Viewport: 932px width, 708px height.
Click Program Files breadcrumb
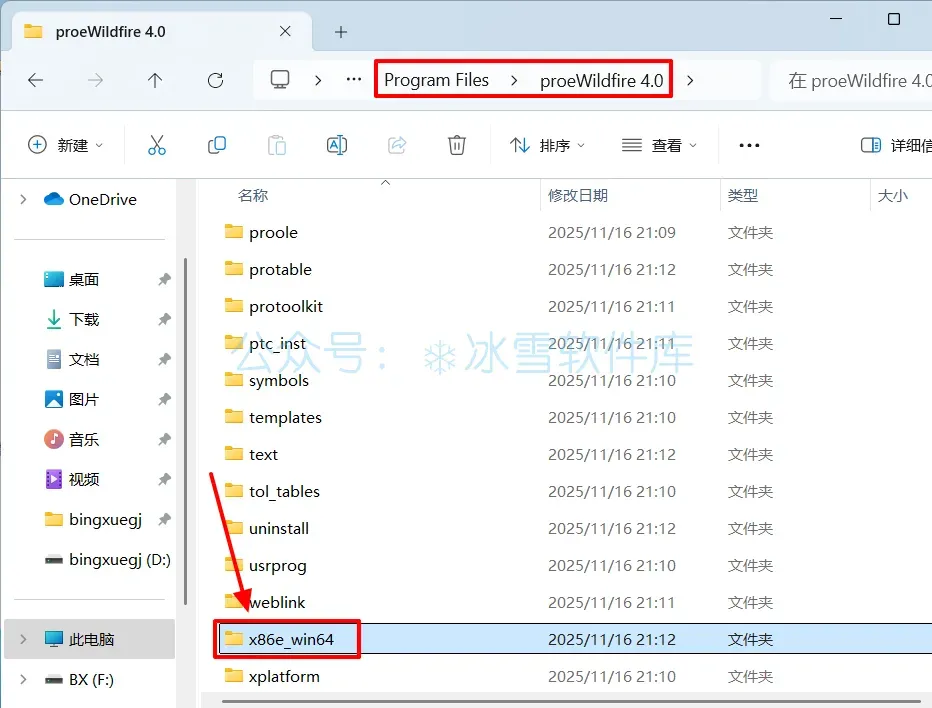pyautogui.click(x=436, y=80)
